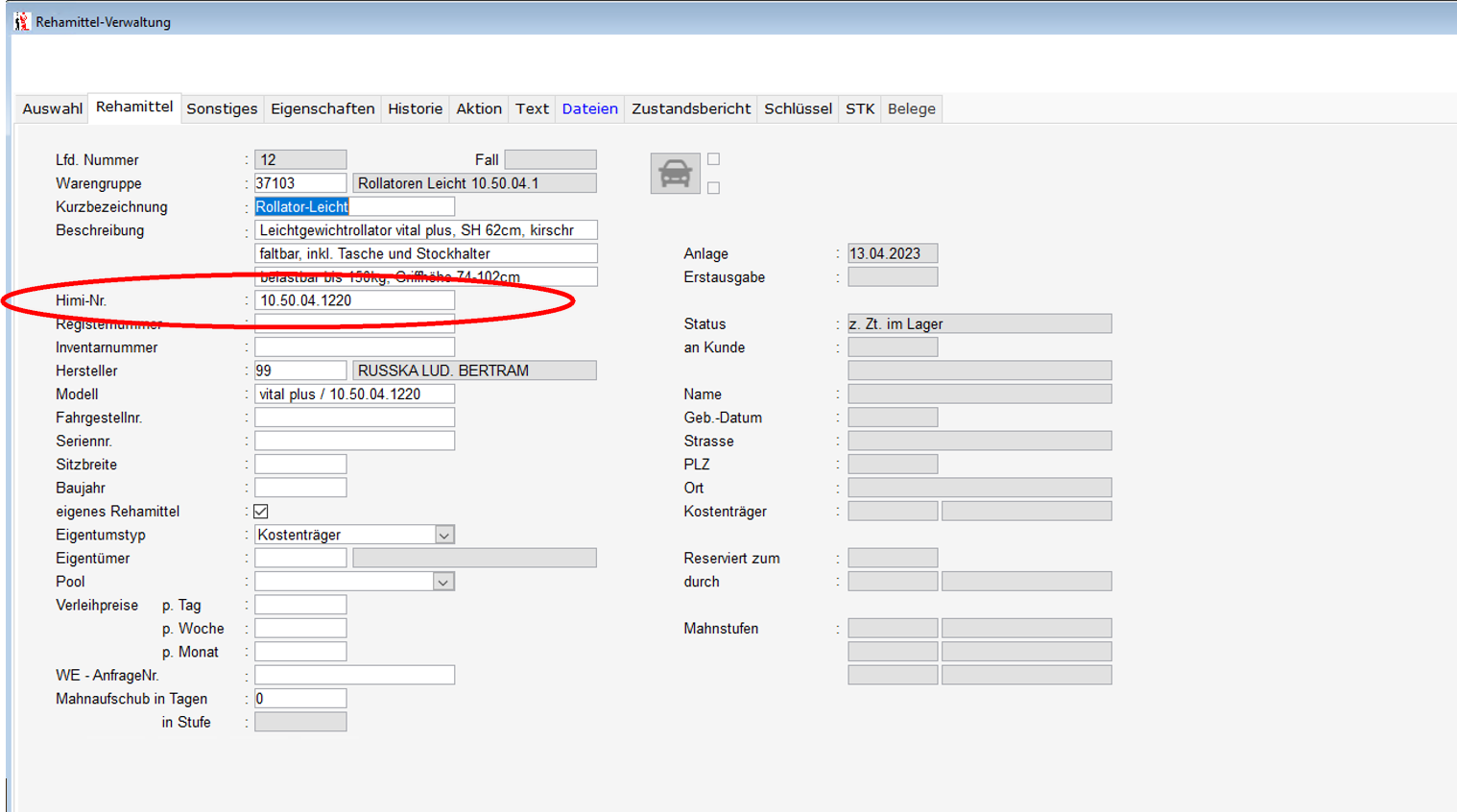This screenshot has height=812, width=1457.
Task: Click the Rehamittel-Verwaltung app icon in title bar
Action: 22,21
